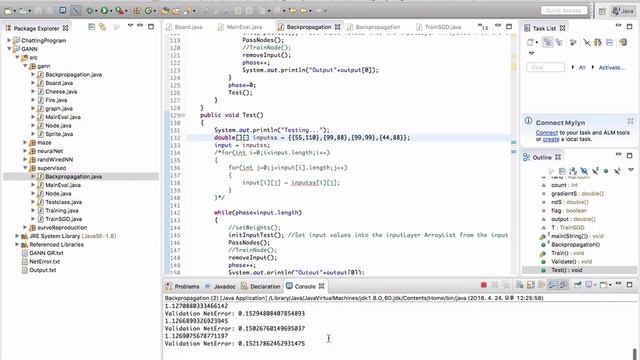The width and height of the screenshot is (640, 360).
Task: Click the Quick Access field
Action: pos(564,11)
